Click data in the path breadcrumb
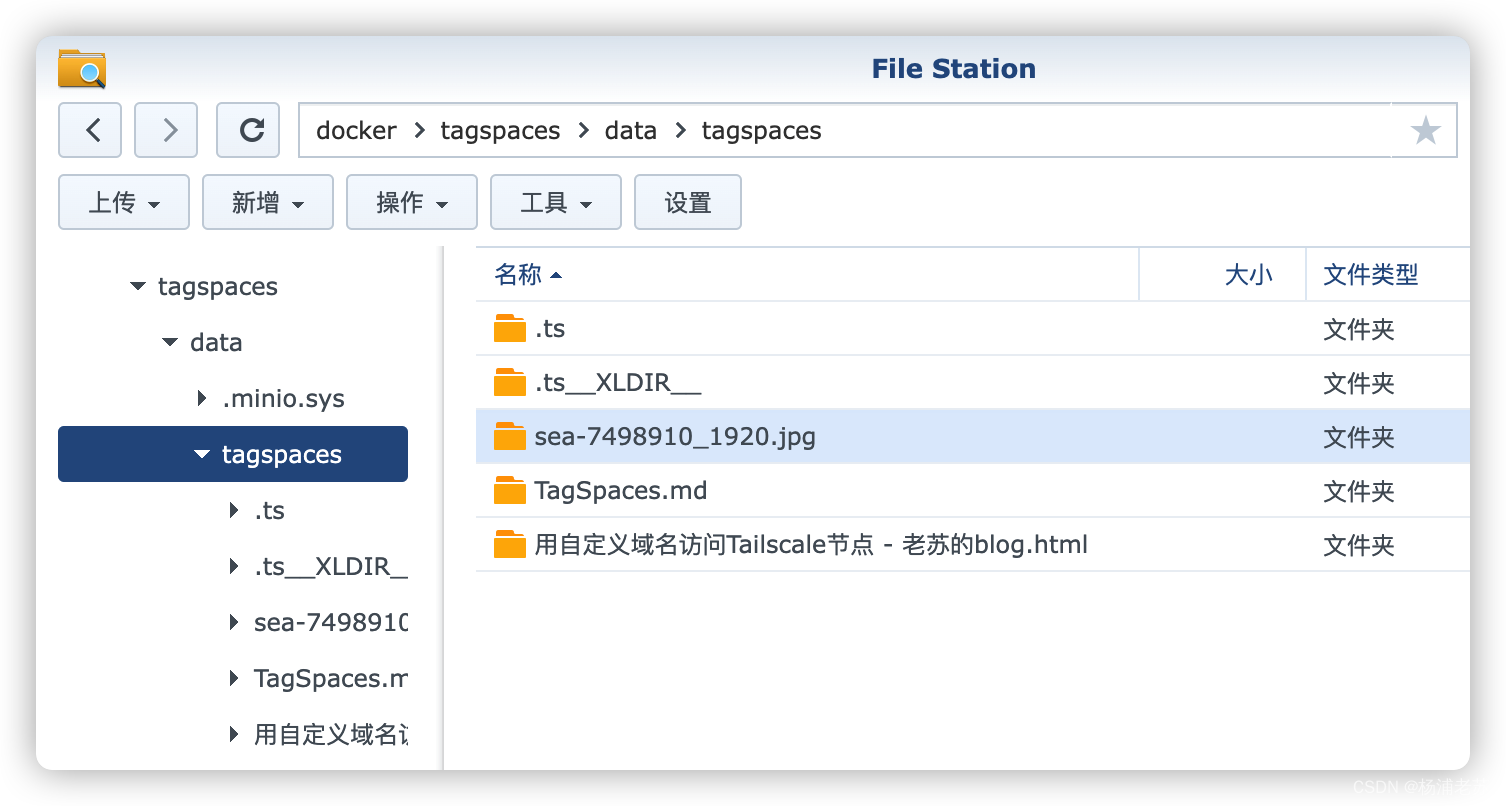This screenshot has height=806, width=1506. click(631, 131)
